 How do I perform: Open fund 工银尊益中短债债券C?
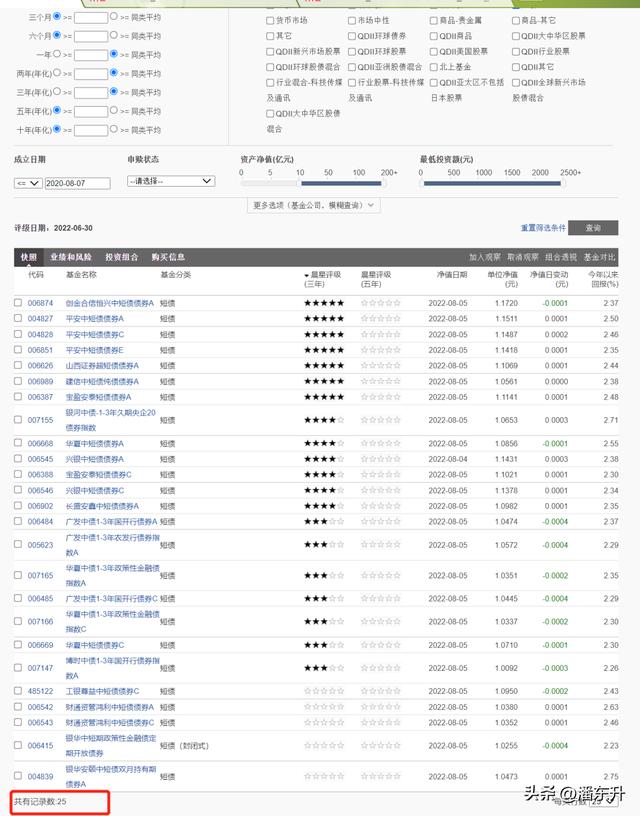click(x=103, y=691)
